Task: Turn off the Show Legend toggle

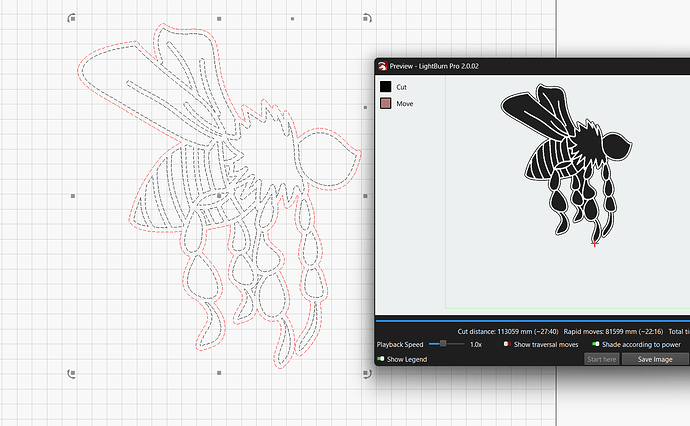Action: [381, 359]
